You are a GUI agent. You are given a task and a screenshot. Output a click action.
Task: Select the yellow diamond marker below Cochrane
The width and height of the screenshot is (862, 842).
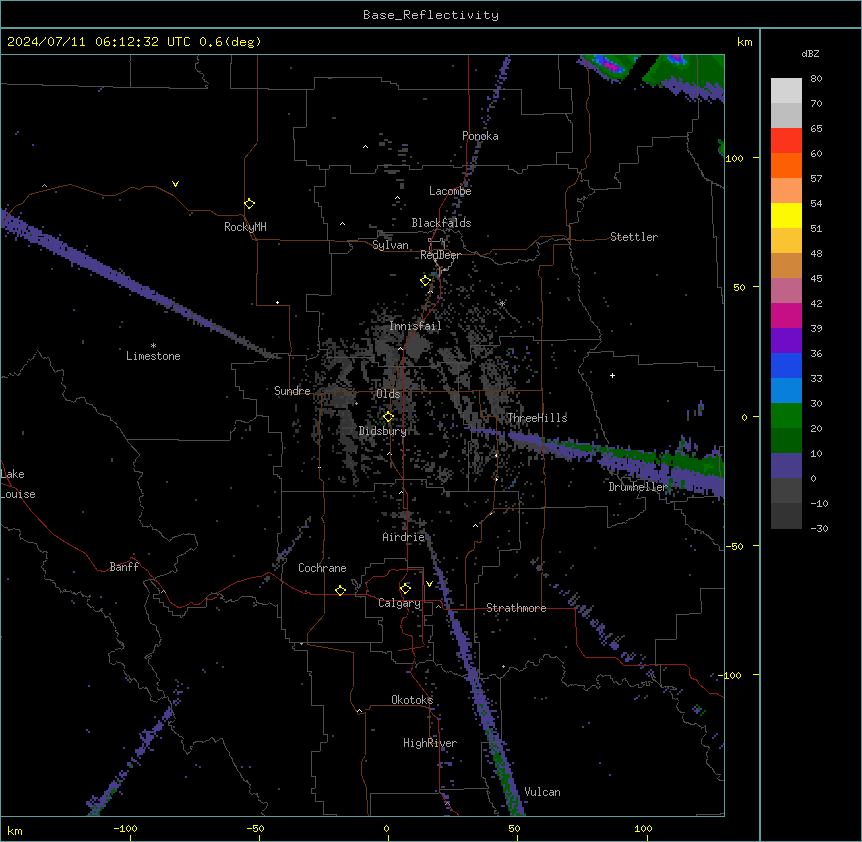tap(340, 590)
